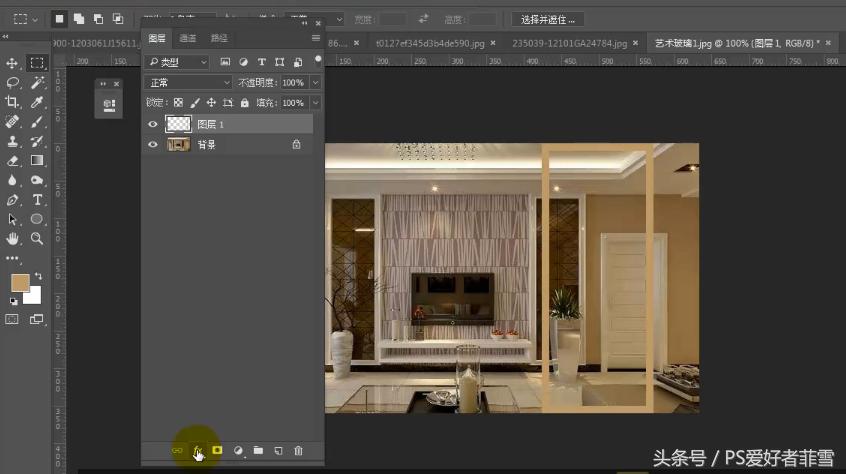The width and height of the screenshot is (846, 474).
Task: Select the Healing Brush tool
Action: point(12,121)
